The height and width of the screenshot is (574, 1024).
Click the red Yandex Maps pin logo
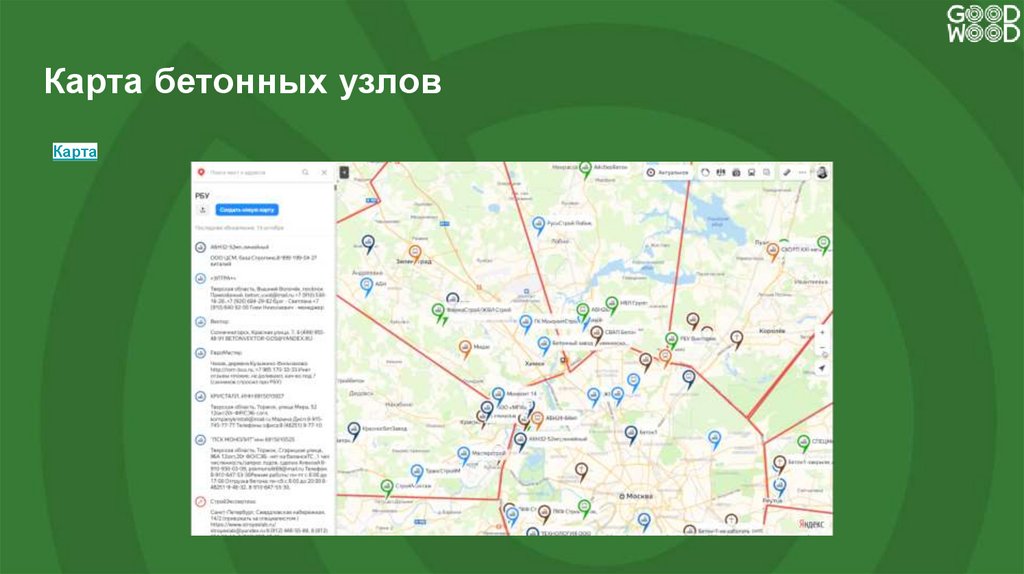(x=201, y=172)
